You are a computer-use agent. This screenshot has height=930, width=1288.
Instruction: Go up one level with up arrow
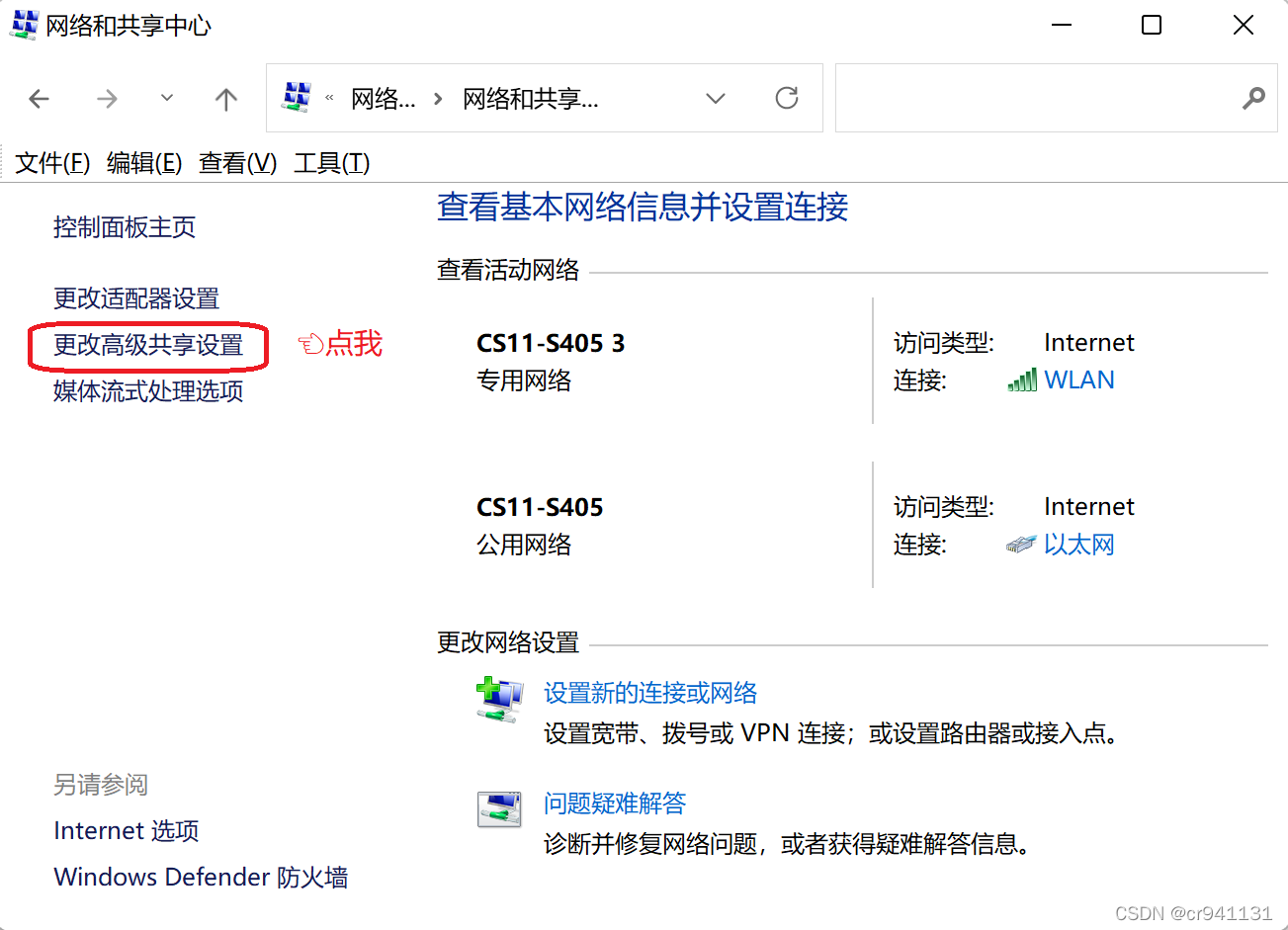coord(226,99)
